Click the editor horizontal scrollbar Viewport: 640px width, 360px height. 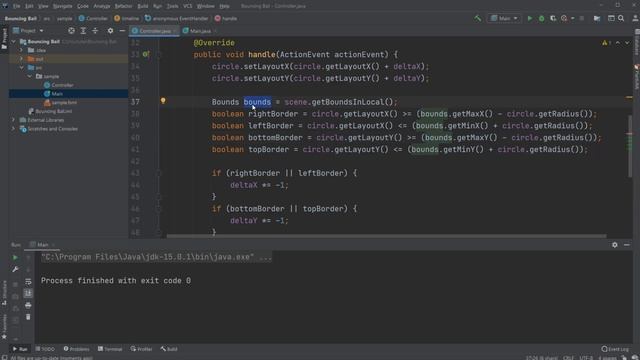[386, 236]
